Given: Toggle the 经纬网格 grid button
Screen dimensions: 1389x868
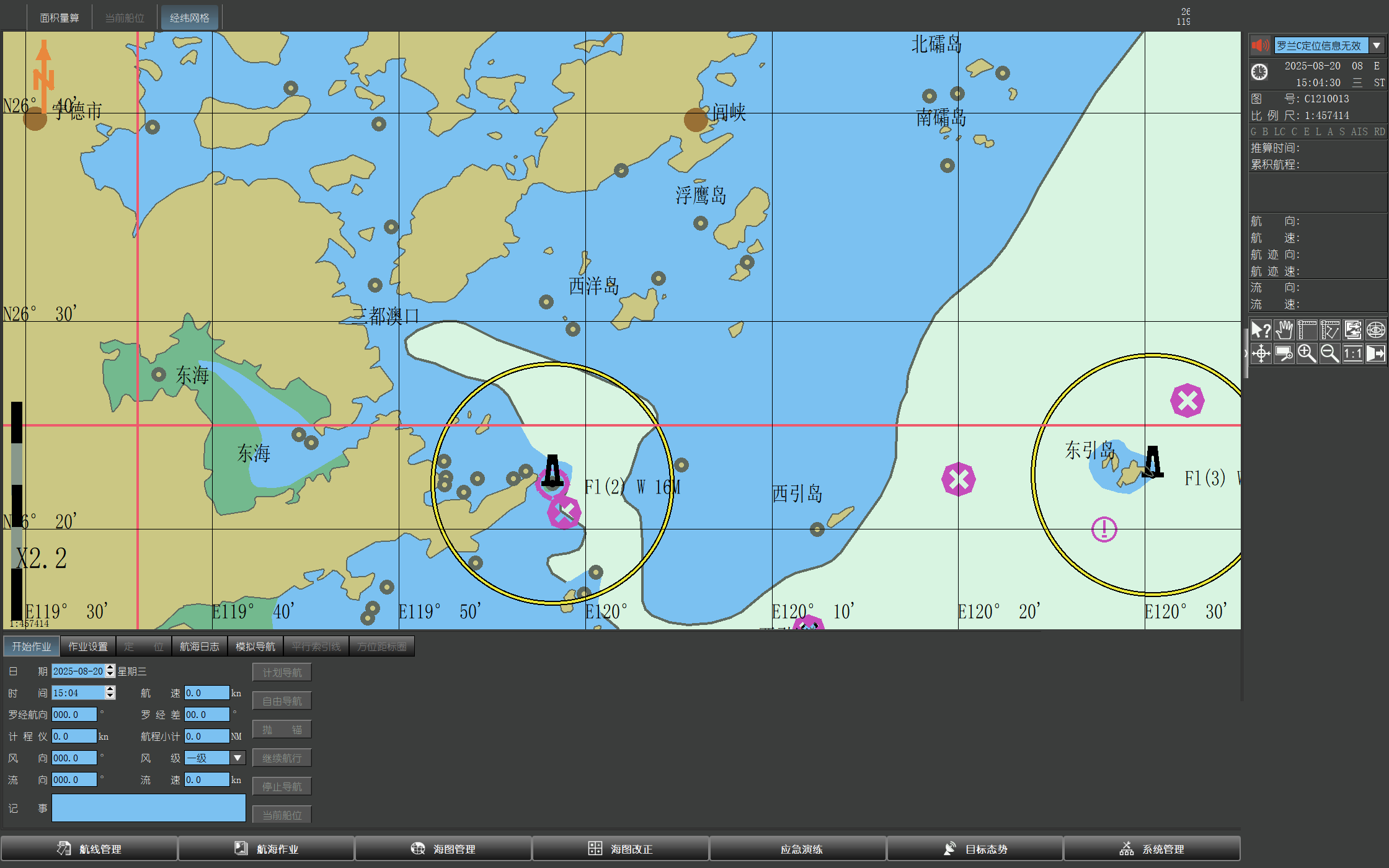Looking at the screenshot, I should 189,18.
